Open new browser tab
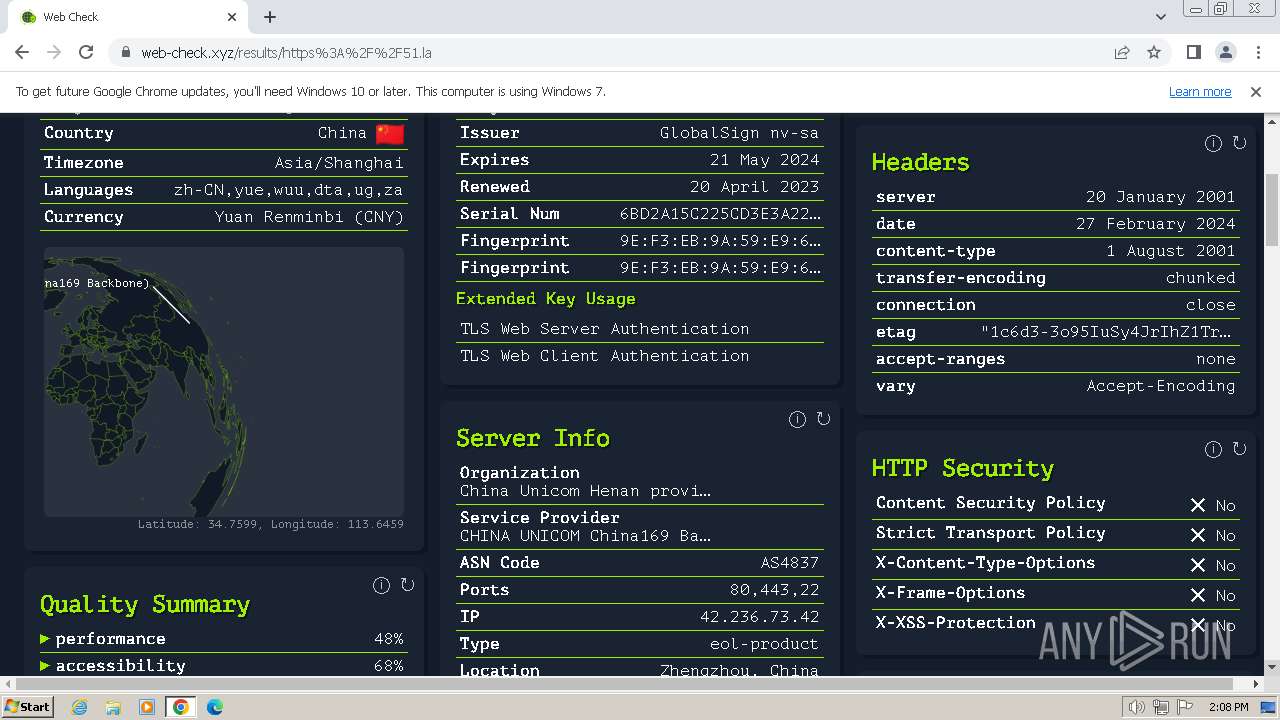This screenshot has height=720, width=1280. pyautogui.click(x=270, y=17)
